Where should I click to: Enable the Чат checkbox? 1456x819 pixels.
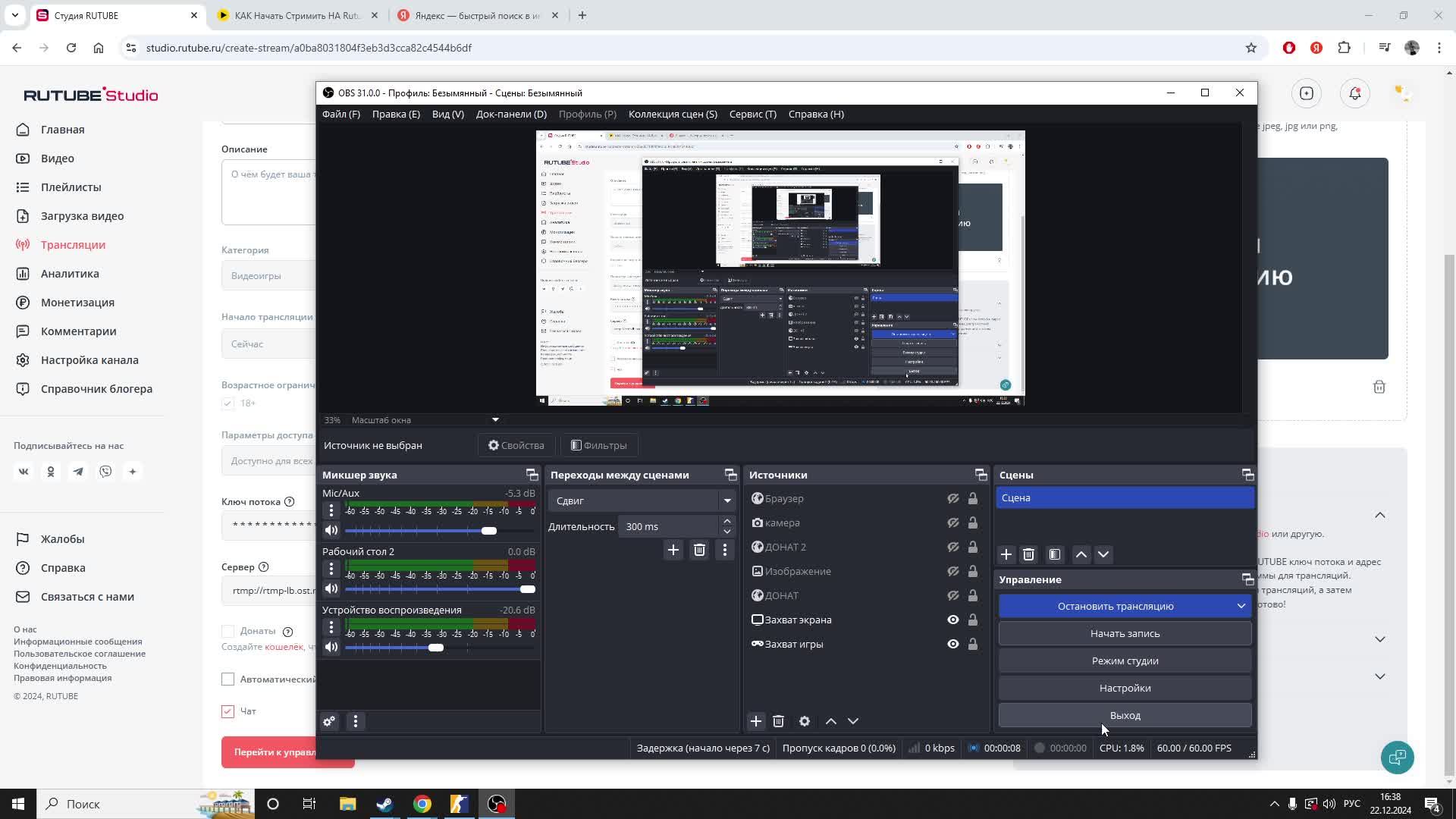click(227, 711)
